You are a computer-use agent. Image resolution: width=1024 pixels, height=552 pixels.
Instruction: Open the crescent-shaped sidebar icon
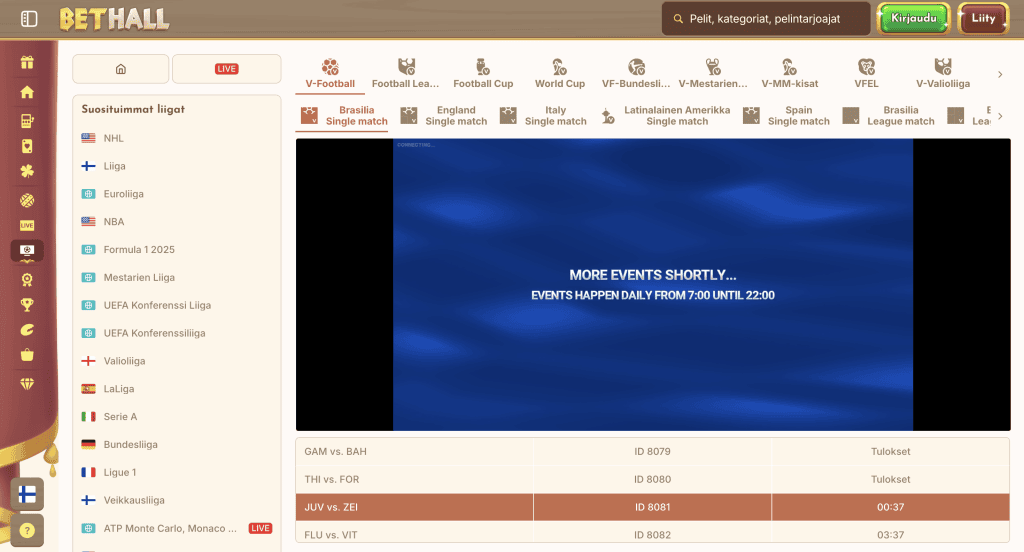click(x=27, y=330)
